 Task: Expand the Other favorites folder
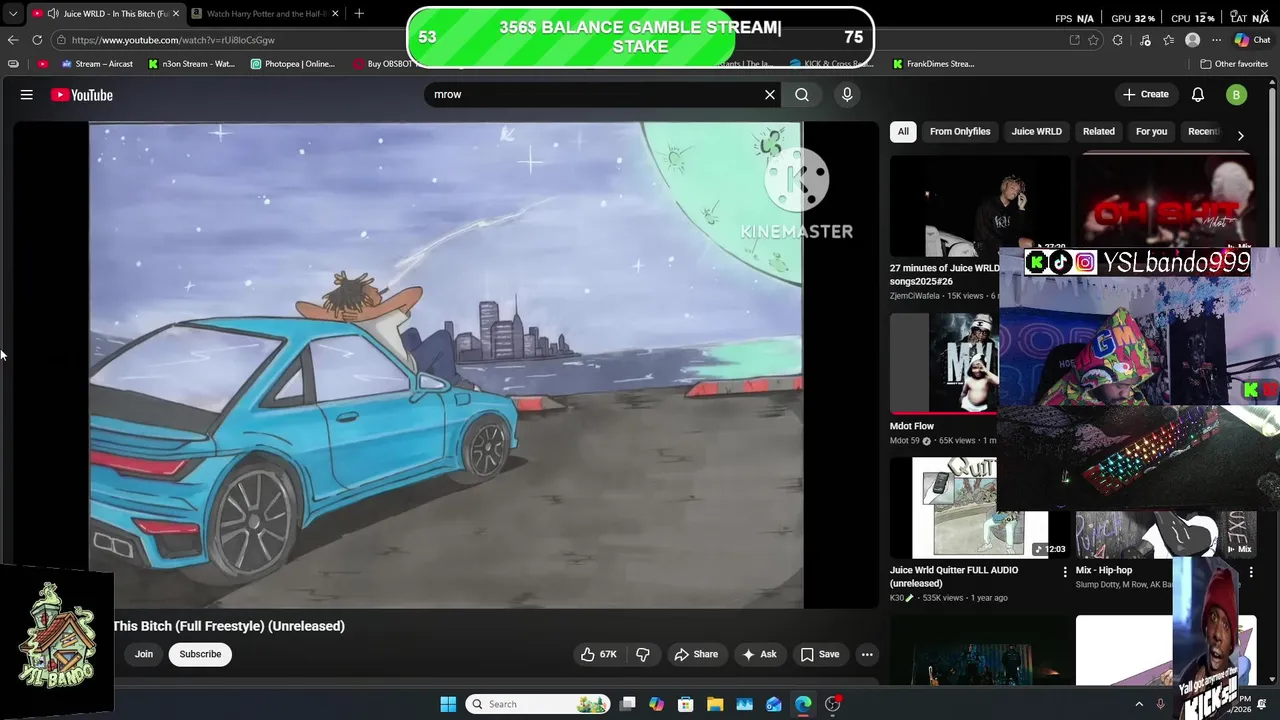click(1234, 64)
